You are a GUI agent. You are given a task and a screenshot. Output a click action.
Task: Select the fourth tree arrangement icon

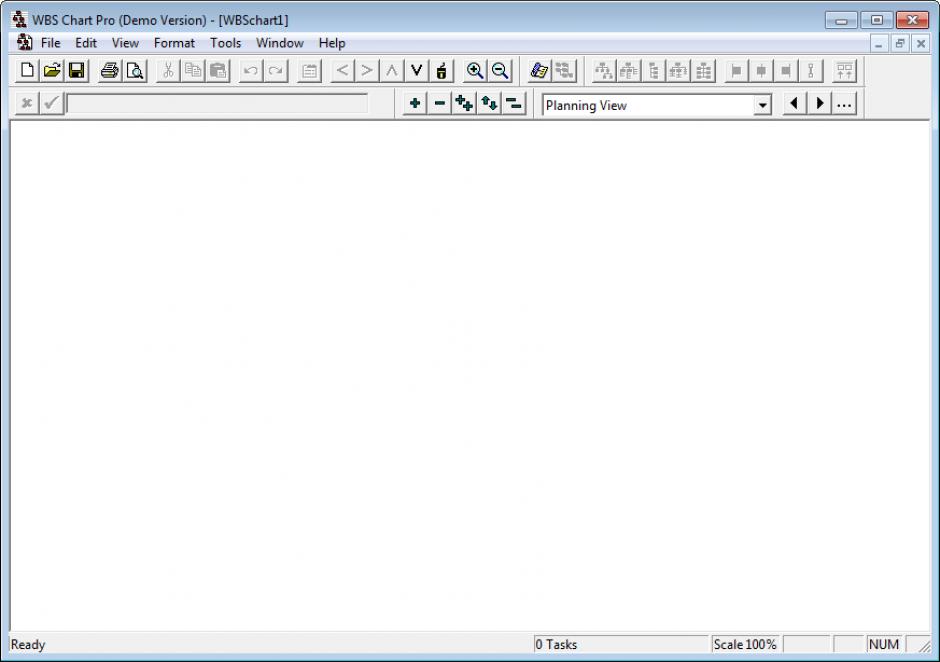(x=679, y=71)
